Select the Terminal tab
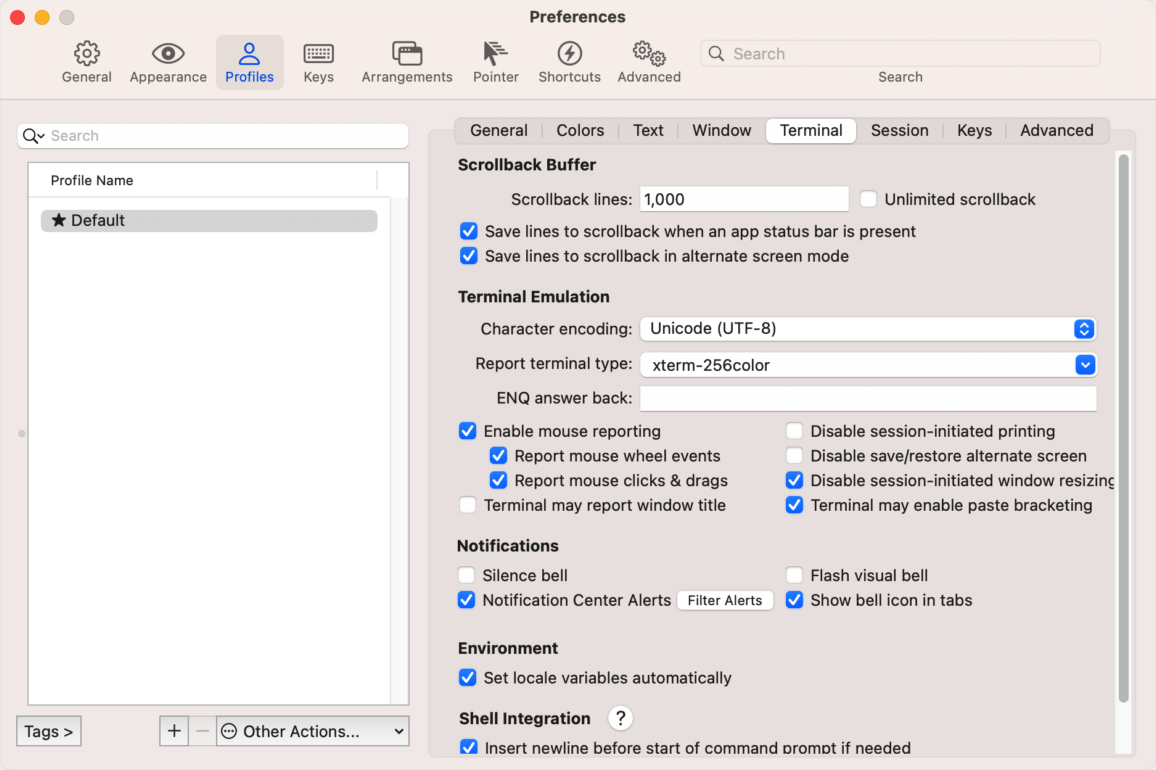Image resolution: width=1156 pixels, height=770 pixels. [x=811, y=131]
